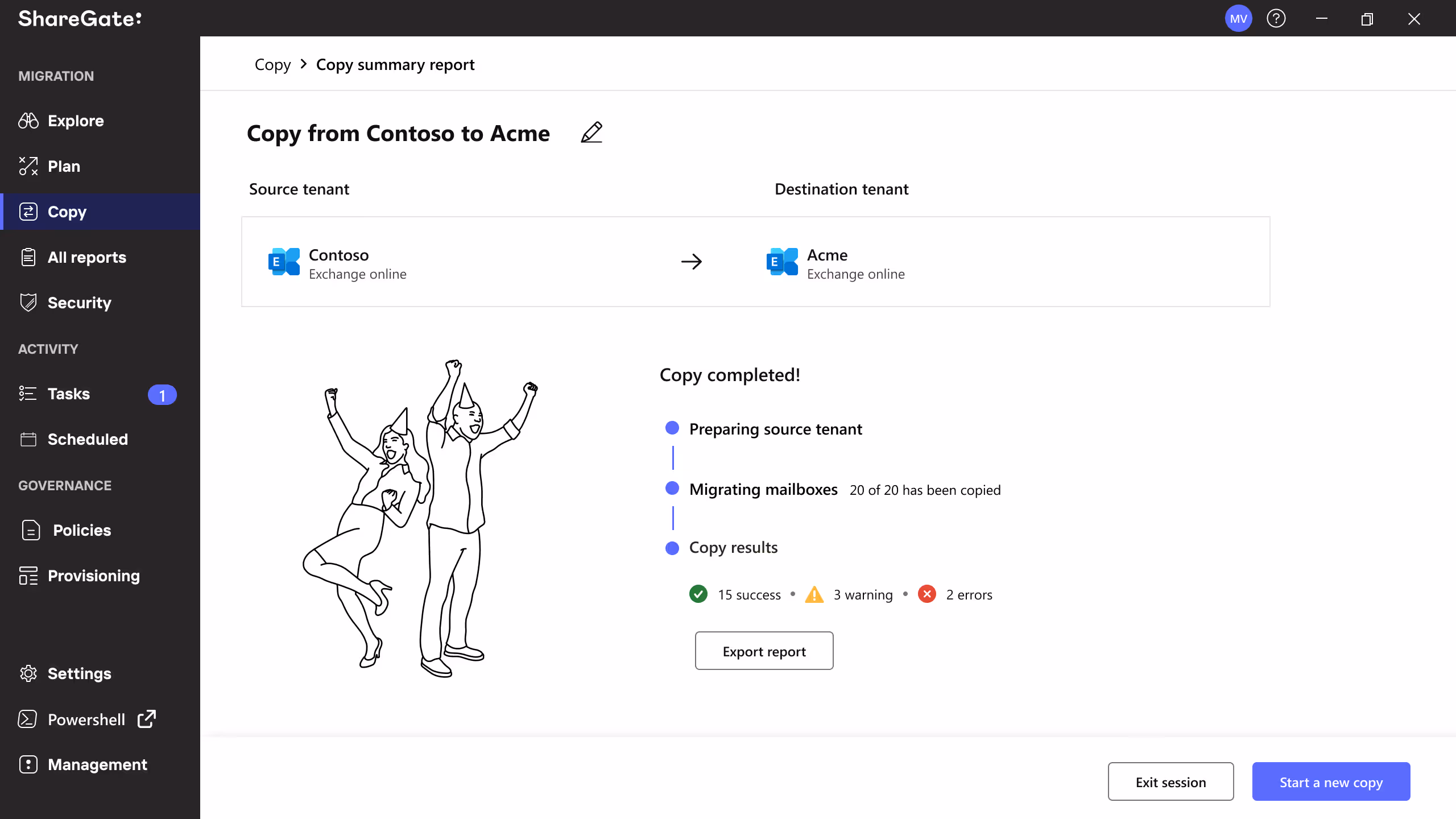1456x819 pixels.
Task: Click the Settings gear icon
Action: [28, 673]
